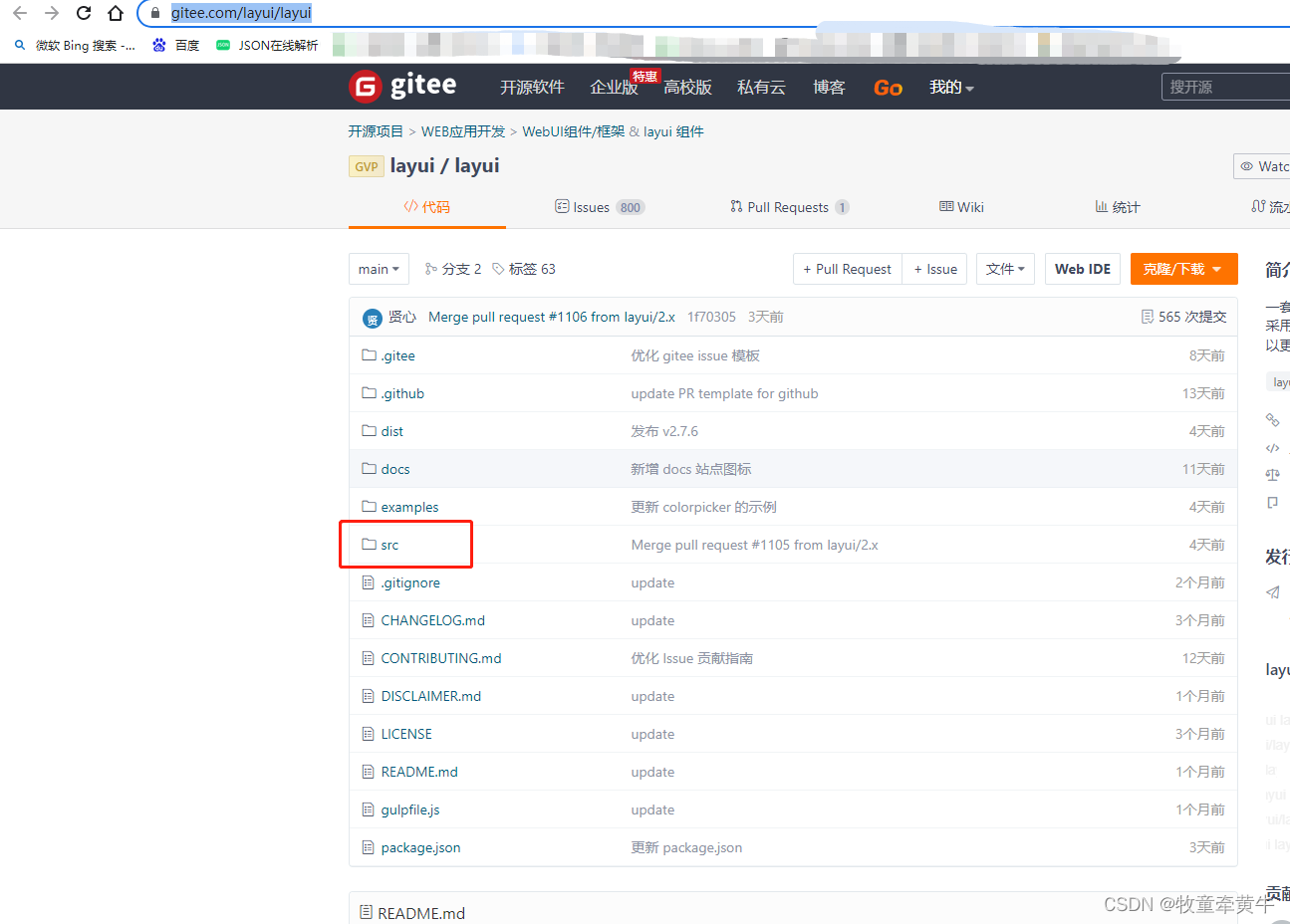Click the browser home icon
Viewport: 1290px width, 924px height.
114,14
